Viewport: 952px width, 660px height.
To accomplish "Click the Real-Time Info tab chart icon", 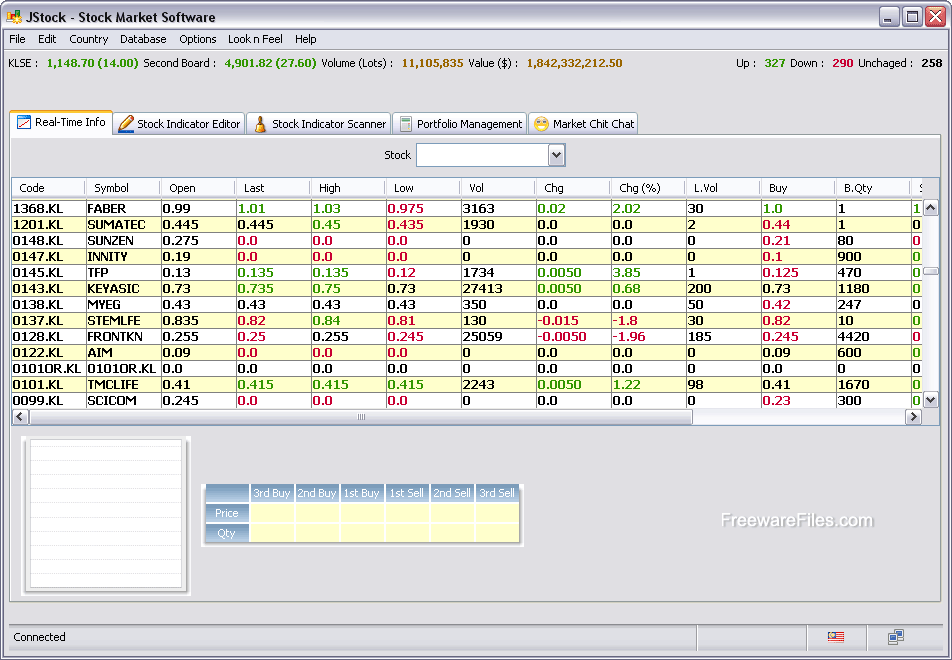I will (x=24, y=122).
